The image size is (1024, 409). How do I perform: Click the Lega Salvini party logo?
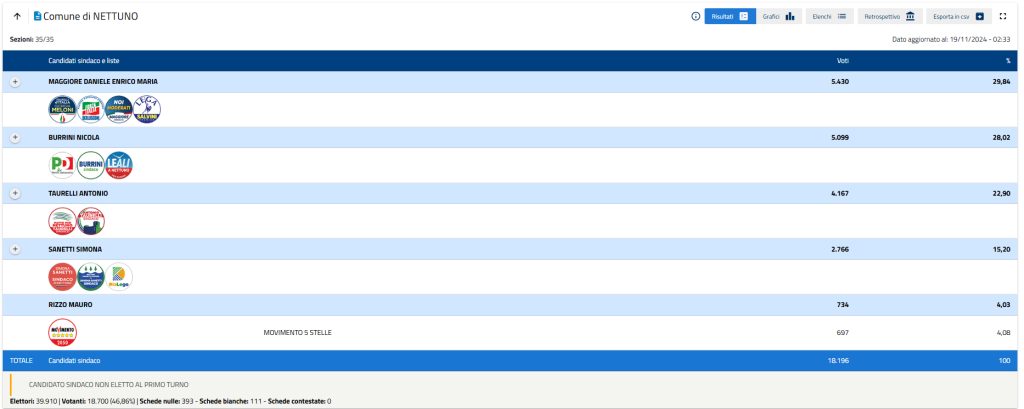(x=146, y=109)
